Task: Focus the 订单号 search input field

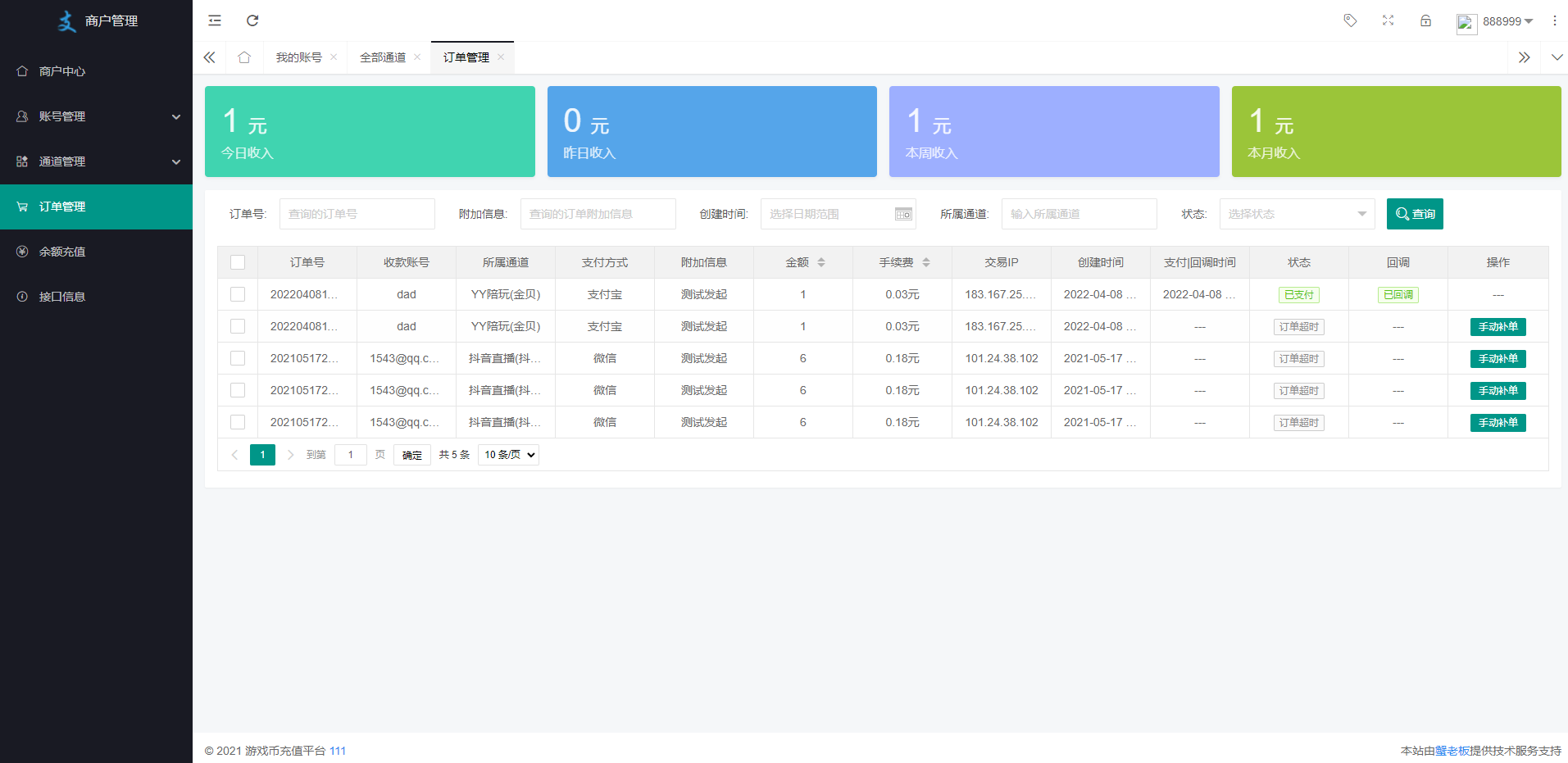Action: [x=357, y=214]
